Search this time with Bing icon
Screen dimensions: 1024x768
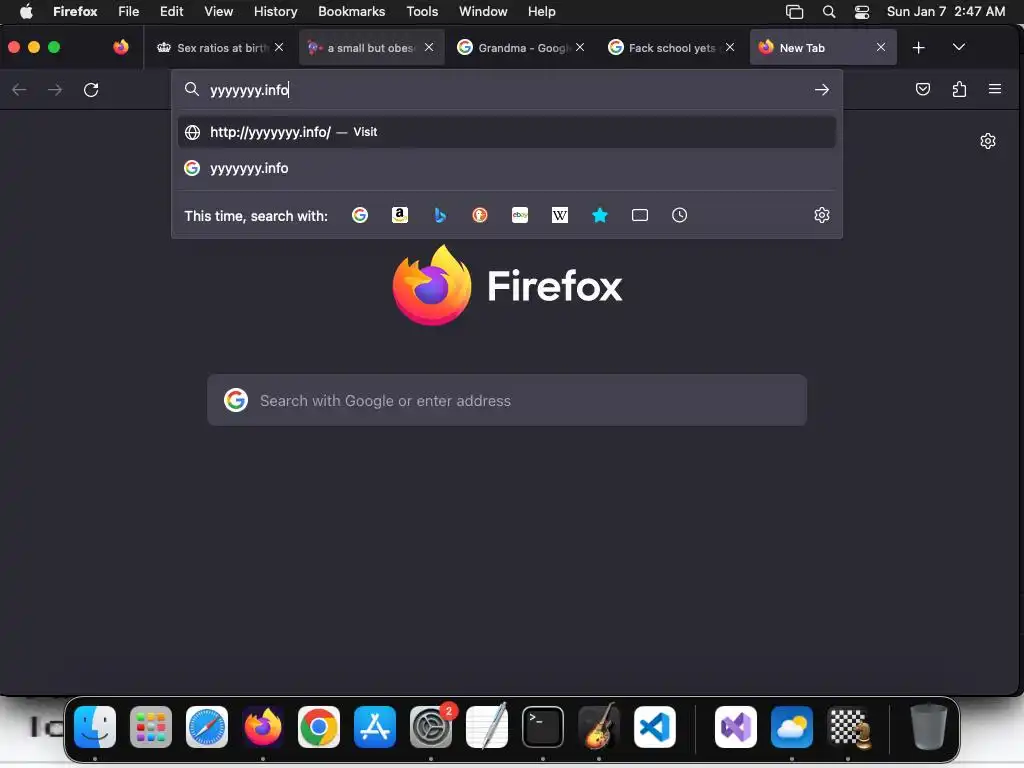click(x=440, y=215)
